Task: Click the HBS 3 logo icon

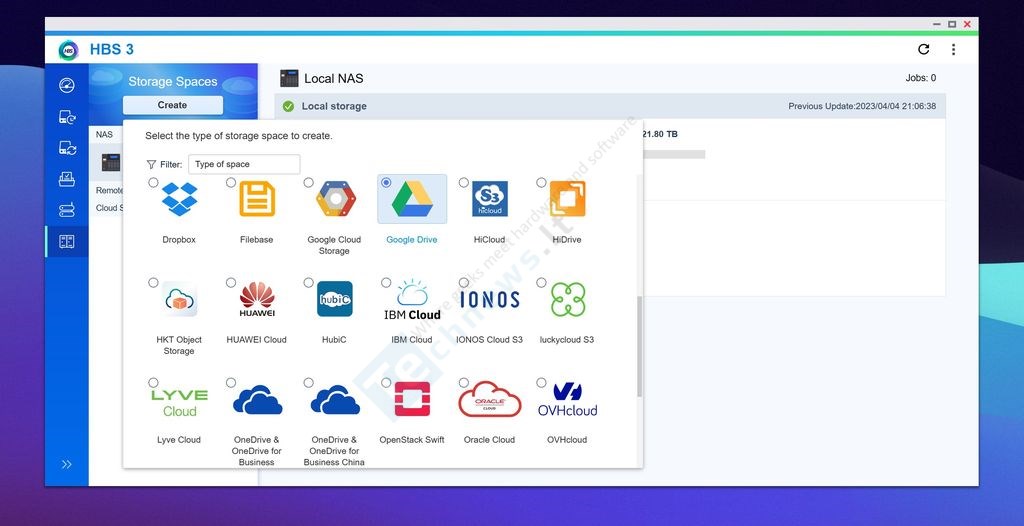Action: (x=68, y=50)
